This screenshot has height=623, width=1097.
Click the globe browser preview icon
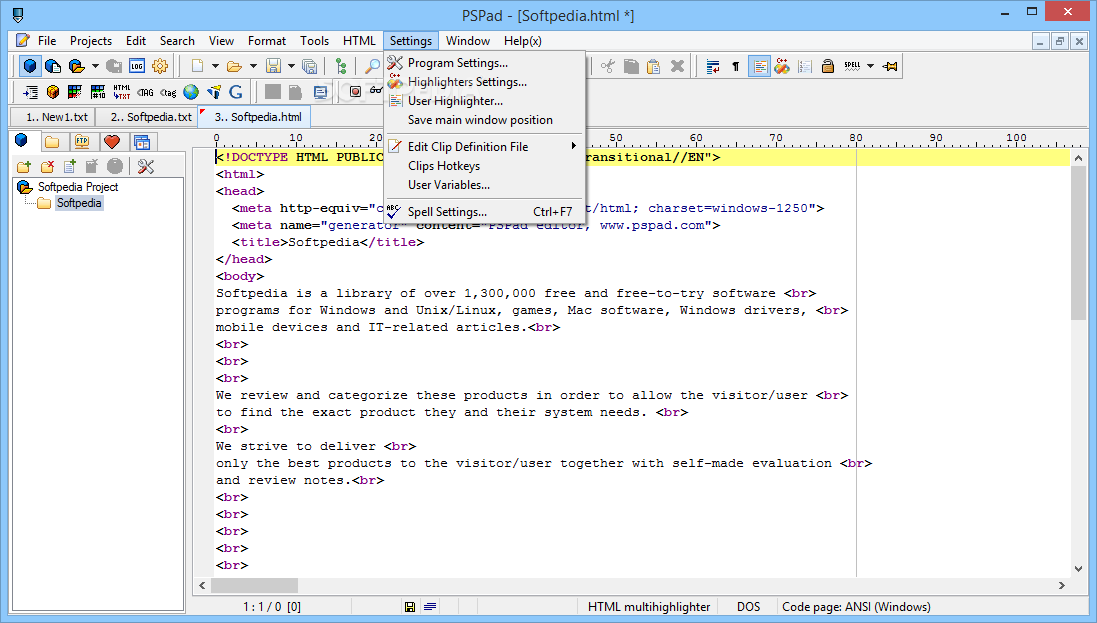tap(190, 92)
